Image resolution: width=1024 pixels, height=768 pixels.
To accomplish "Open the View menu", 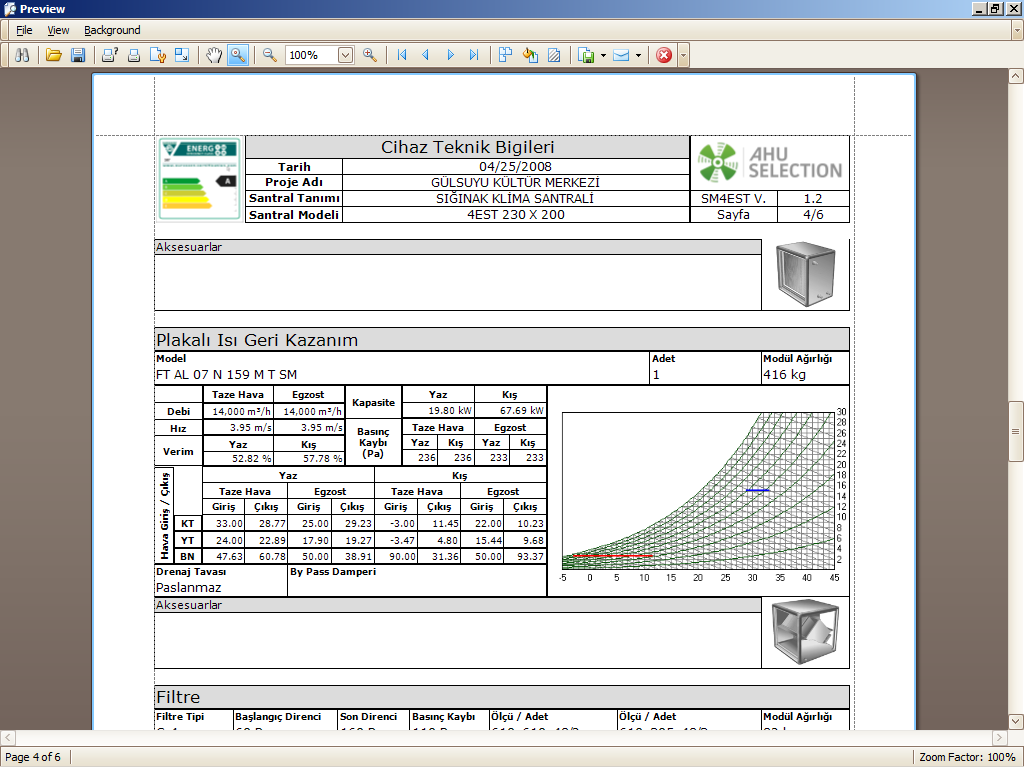I will point(58,30).
